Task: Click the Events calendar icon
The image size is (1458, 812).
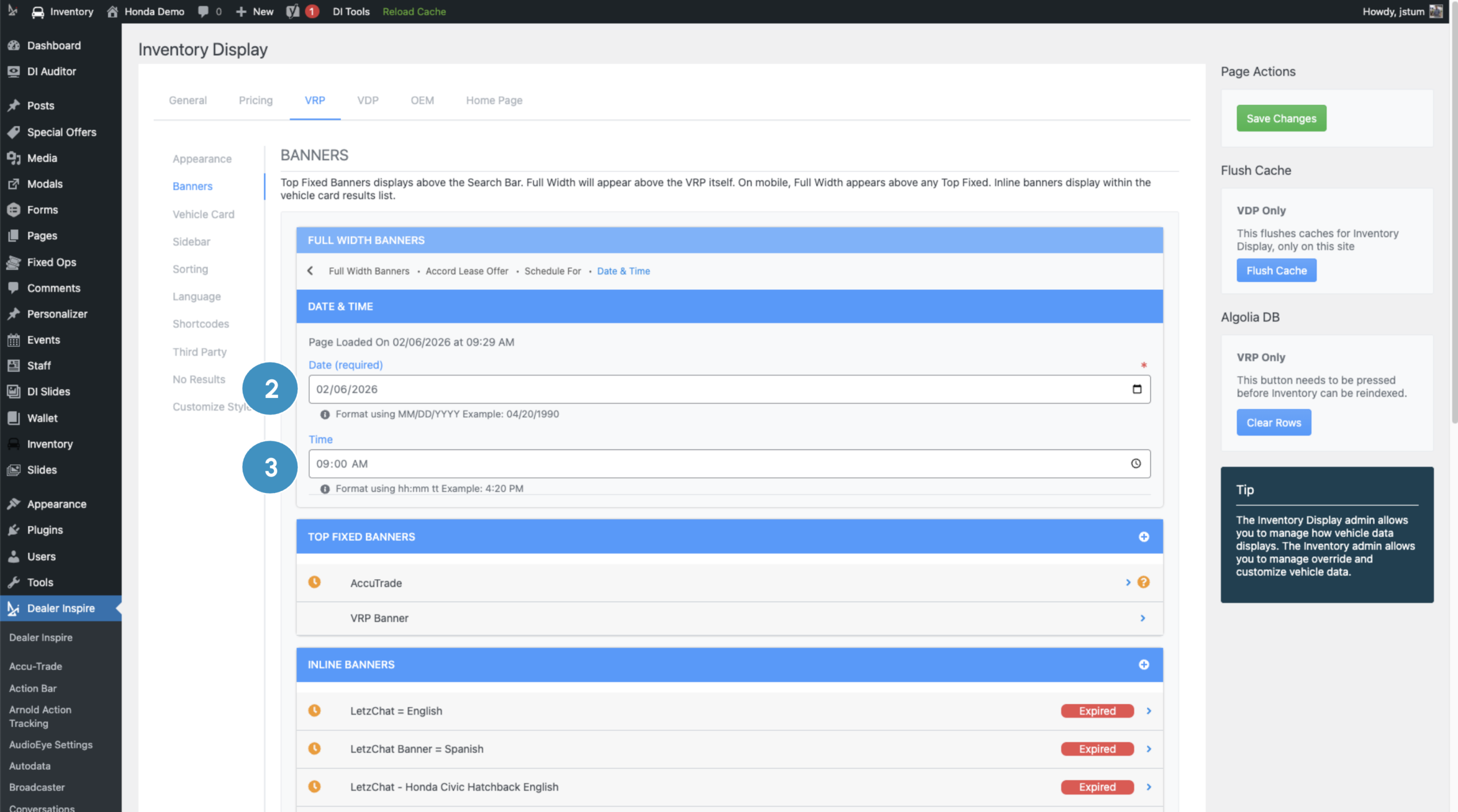Action: (14, 340)
